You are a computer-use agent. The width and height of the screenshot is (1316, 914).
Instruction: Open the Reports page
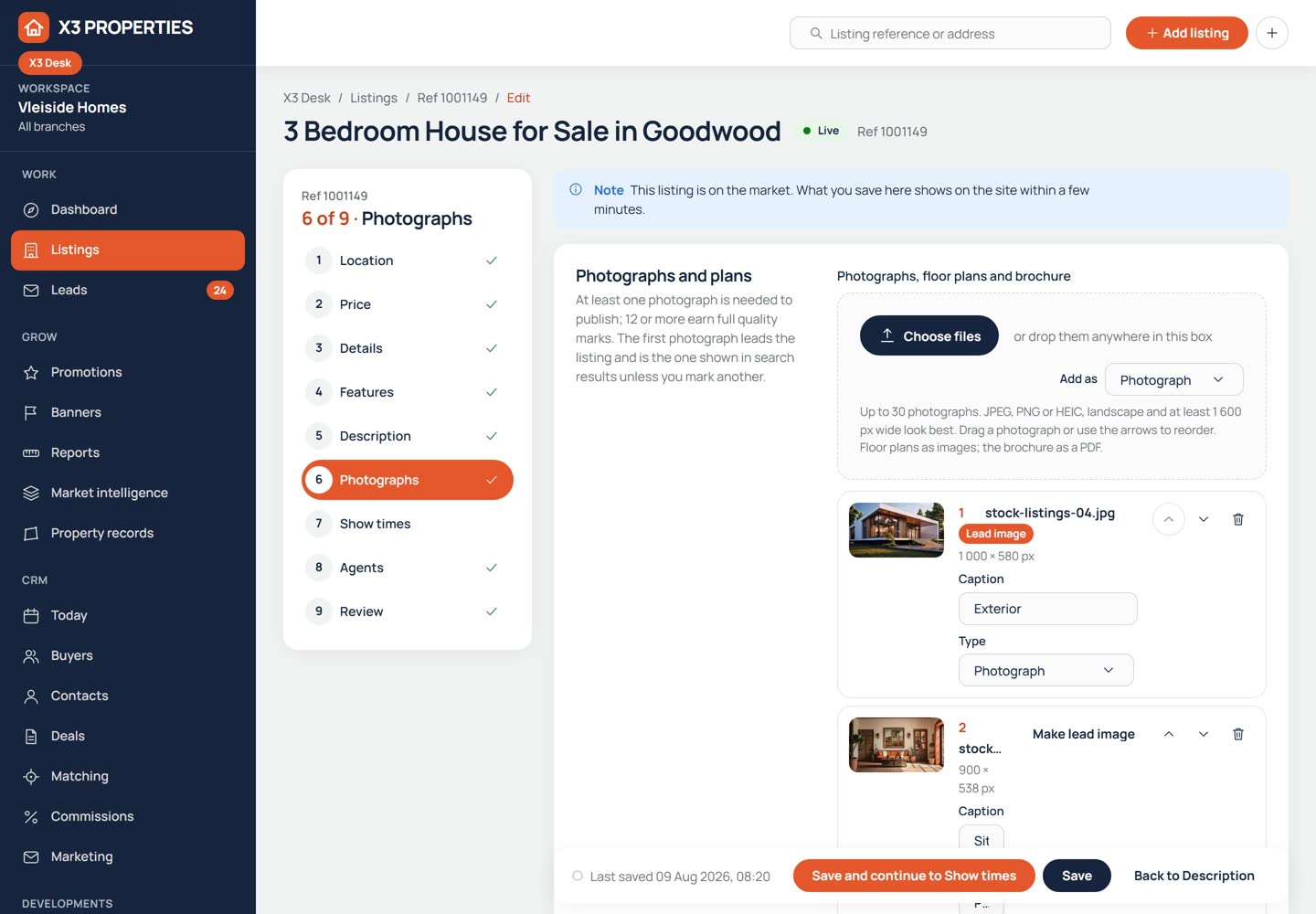128,452
